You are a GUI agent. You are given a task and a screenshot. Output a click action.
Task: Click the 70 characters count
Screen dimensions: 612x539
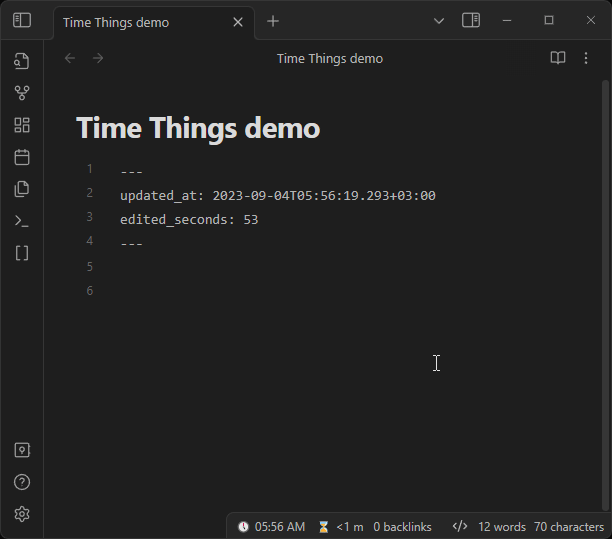569,527
